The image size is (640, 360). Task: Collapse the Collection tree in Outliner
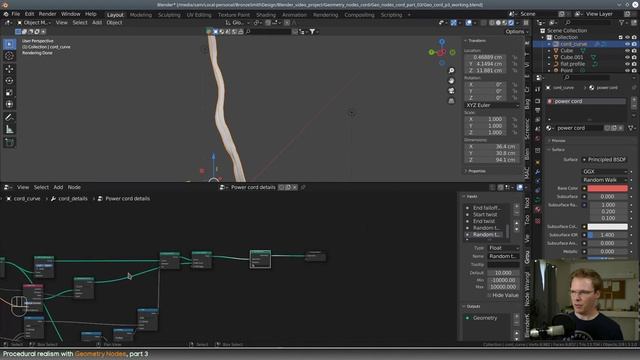(x=543, y=37)
